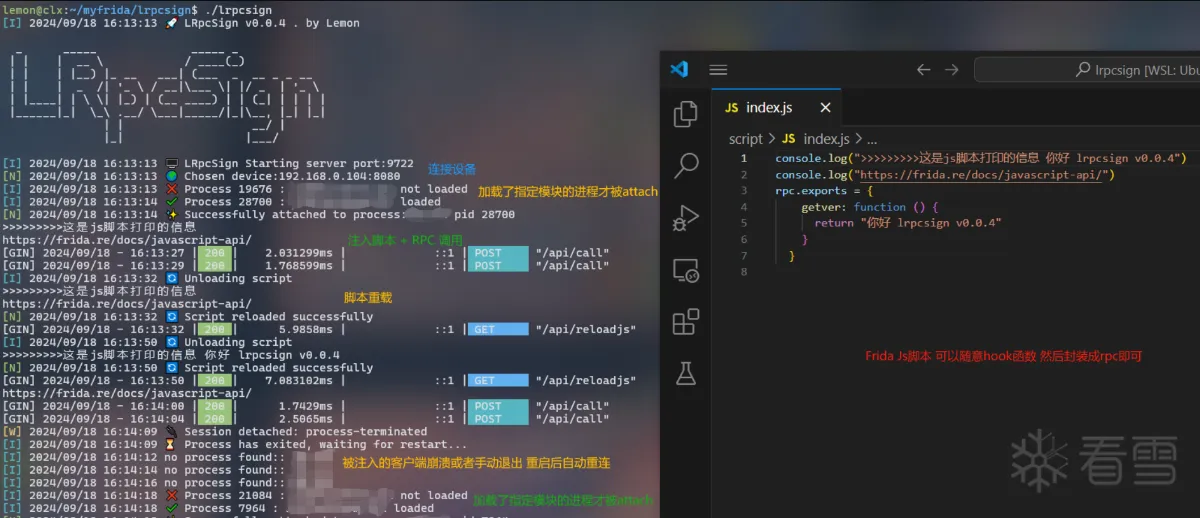
Task: Expand the breadcrumb ellipsis symbol
Action: coord(871,139)
